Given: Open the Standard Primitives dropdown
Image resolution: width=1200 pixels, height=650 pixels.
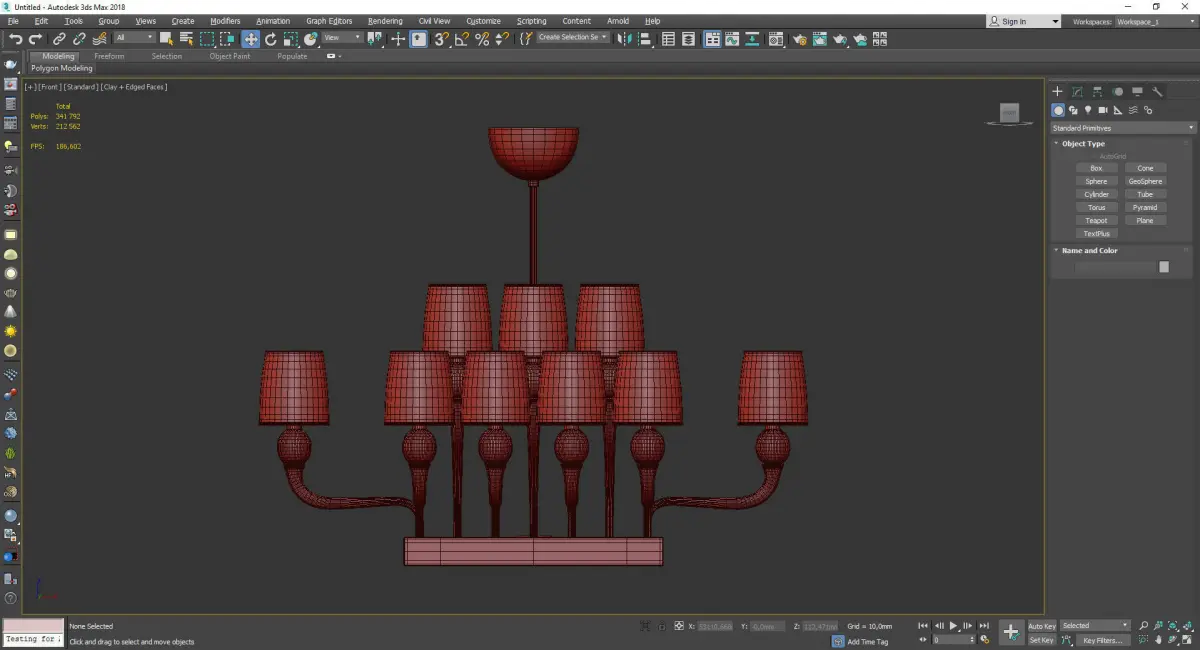Looking at the screenshot, I should 1122,128.
